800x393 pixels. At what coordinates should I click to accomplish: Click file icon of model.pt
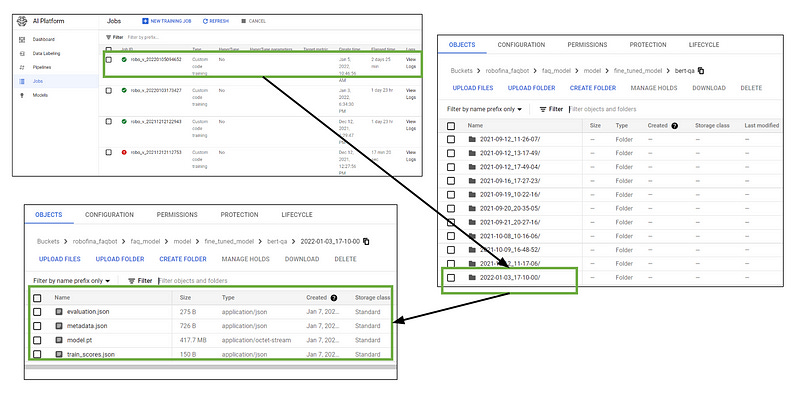point(59,340)
